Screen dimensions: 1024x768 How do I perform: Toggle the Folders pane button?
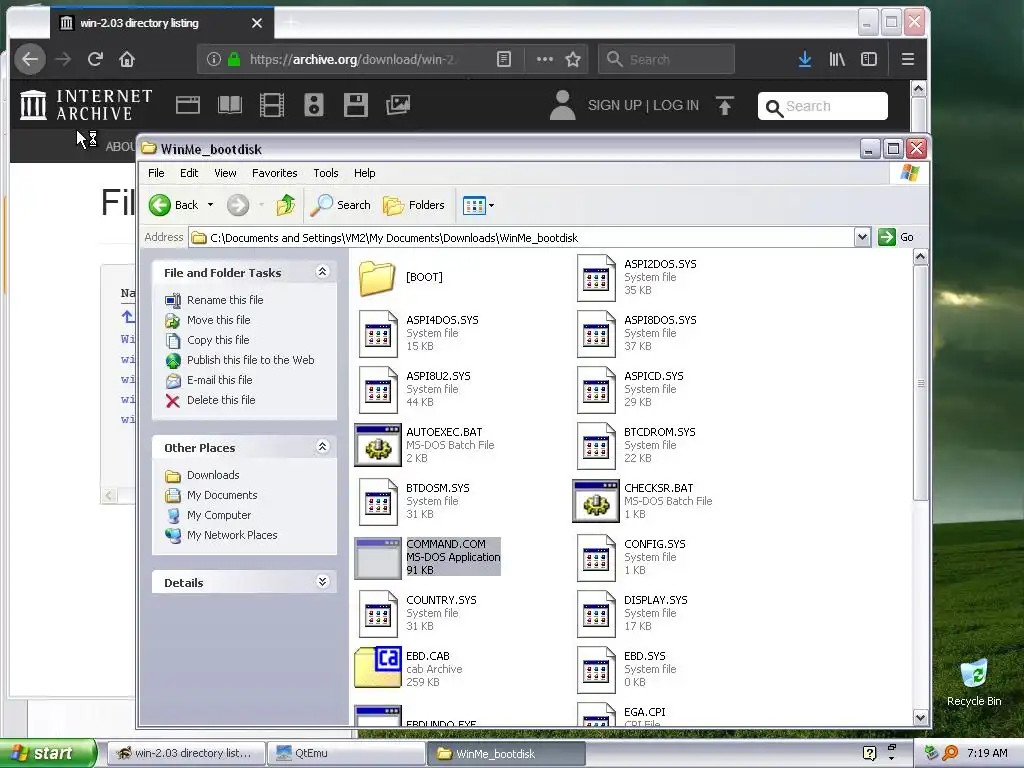coord(413,205)
